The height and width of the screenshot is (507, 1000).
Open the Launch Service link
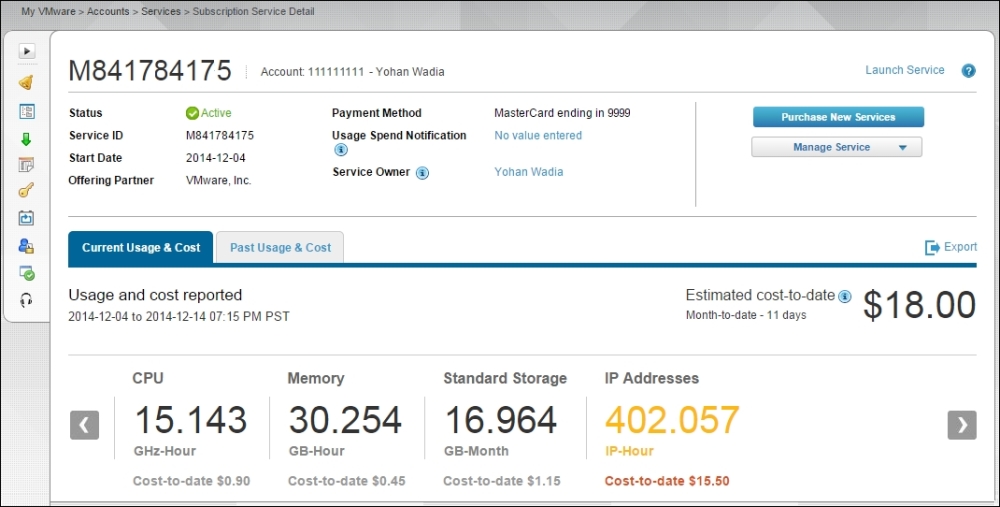(x=904, y=70)
